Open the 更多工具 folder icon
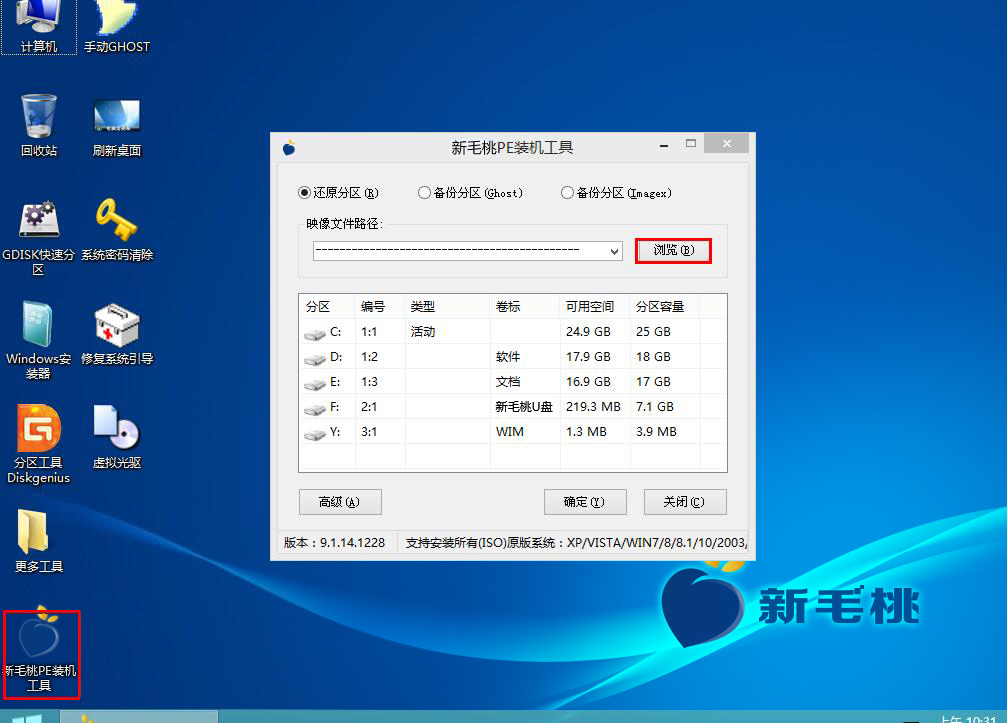The image size is (1007, 723). click(x=39, y=541)
